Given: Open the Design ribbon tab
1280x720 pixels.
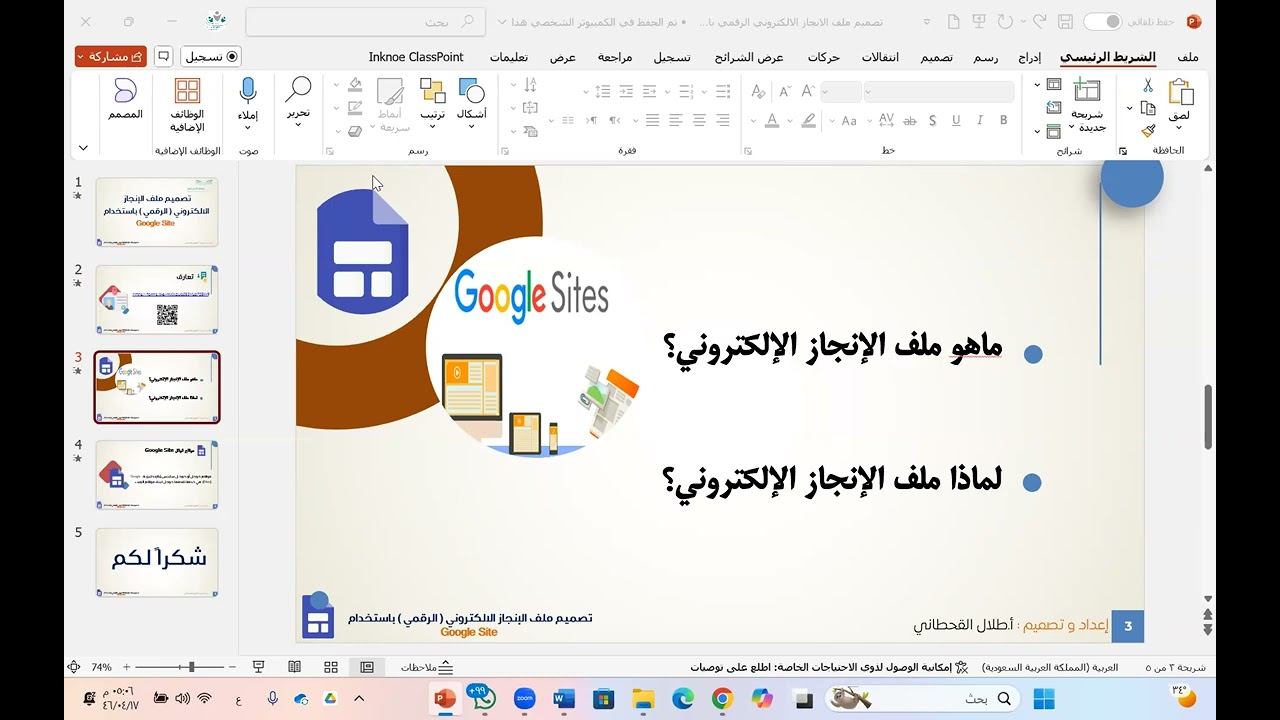Looking at the screenshot, I should point(937,57).
